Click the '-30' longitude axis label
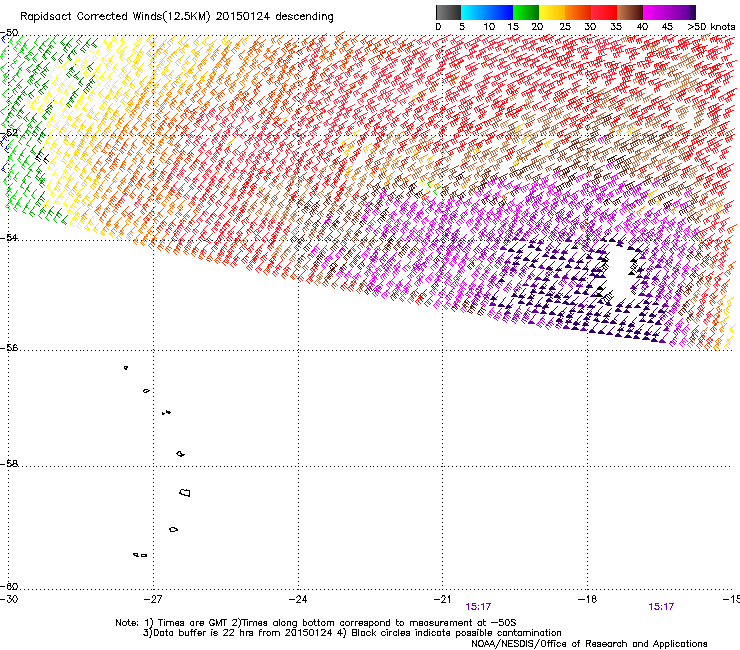 (9, 599)
